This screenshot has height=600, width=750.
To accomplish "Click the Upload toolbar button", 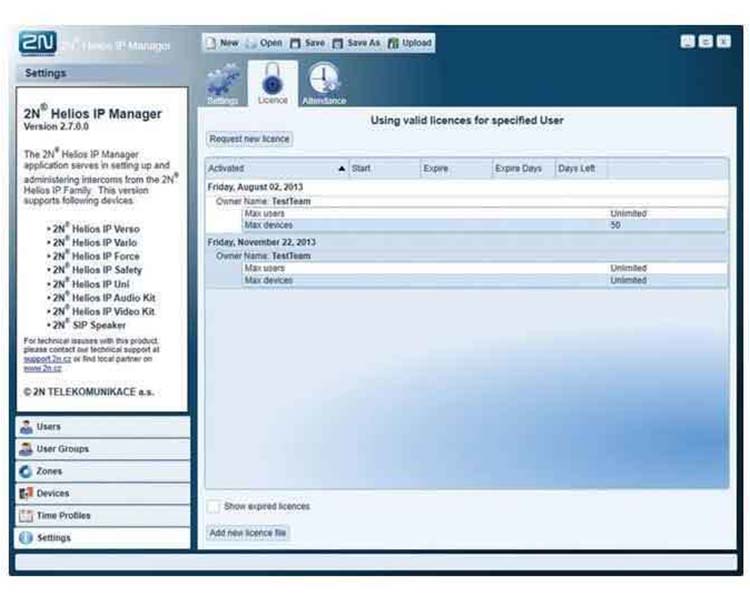I will (x=410, y=43).
